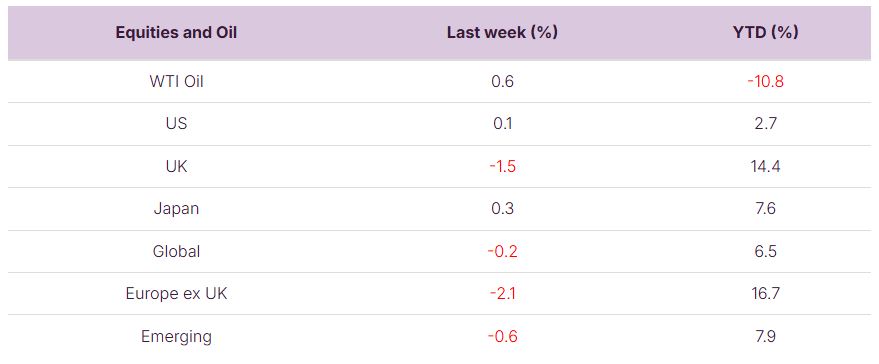Click the Equities and Oil column header
Viewport: 879px width, 364px height.
pyautogui.click(x=176, y=33)
